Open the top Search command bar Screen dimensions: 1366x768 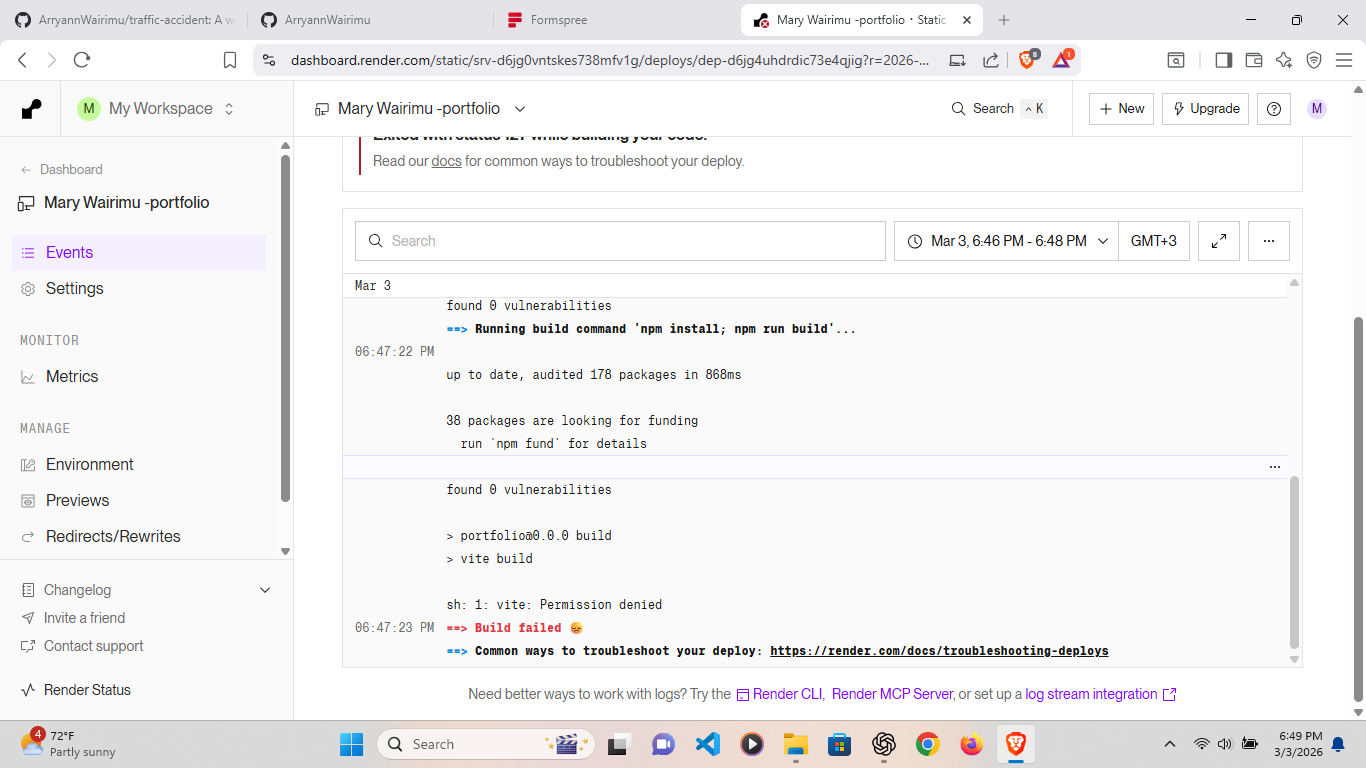click(x=998, y=109)
